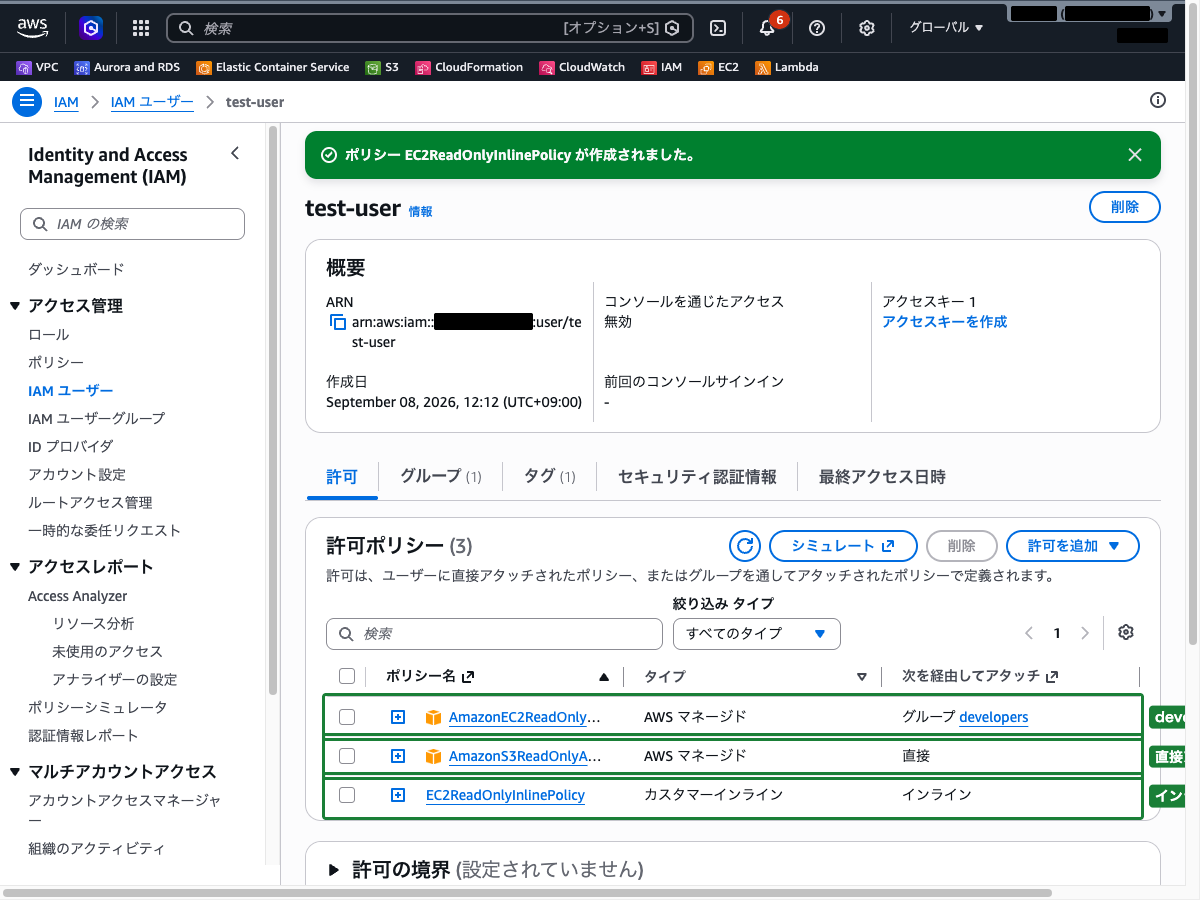The width and height of the screenshot is (1200, 900).
Task: Click the シミュレート button
Action: (843, 546)
